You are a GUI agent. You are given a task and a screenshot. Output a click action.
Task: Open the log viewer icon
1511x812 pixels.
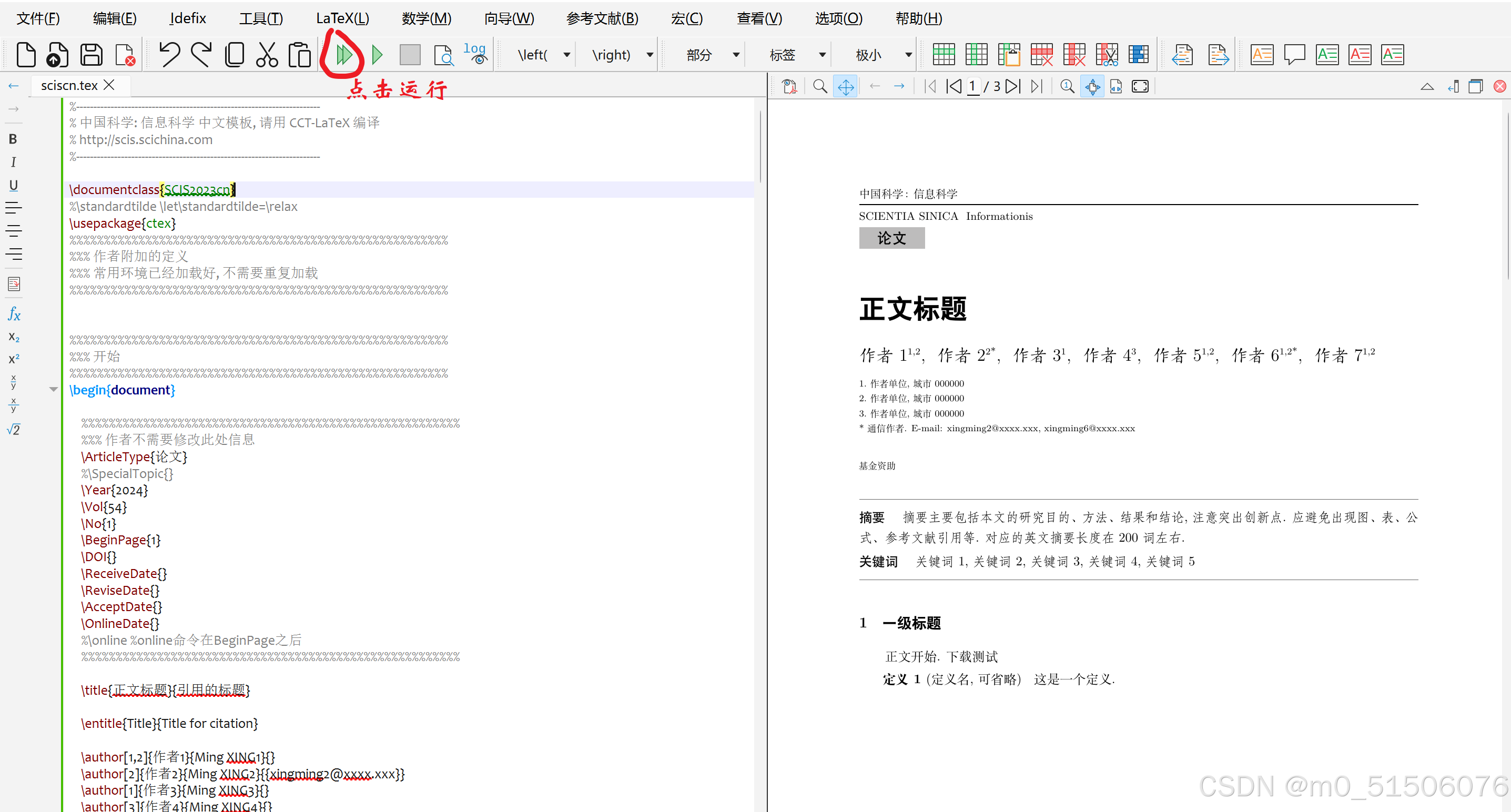(475, 55)
